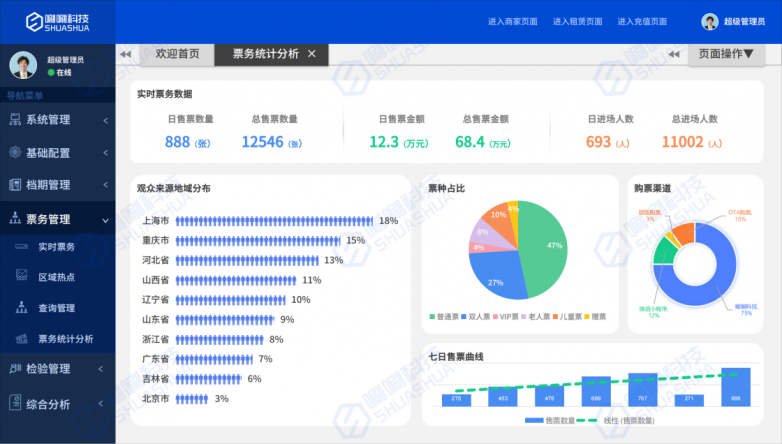
Task: Open the 进入商家页面 link
Action: pyautogui.click(x=512, y=21)
